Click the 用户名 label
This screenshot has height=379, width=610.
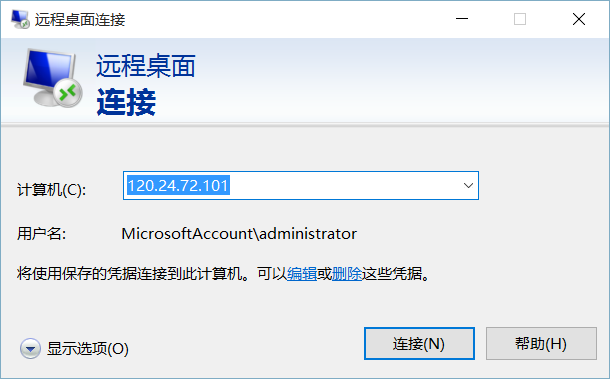click(x=41, y=233)
